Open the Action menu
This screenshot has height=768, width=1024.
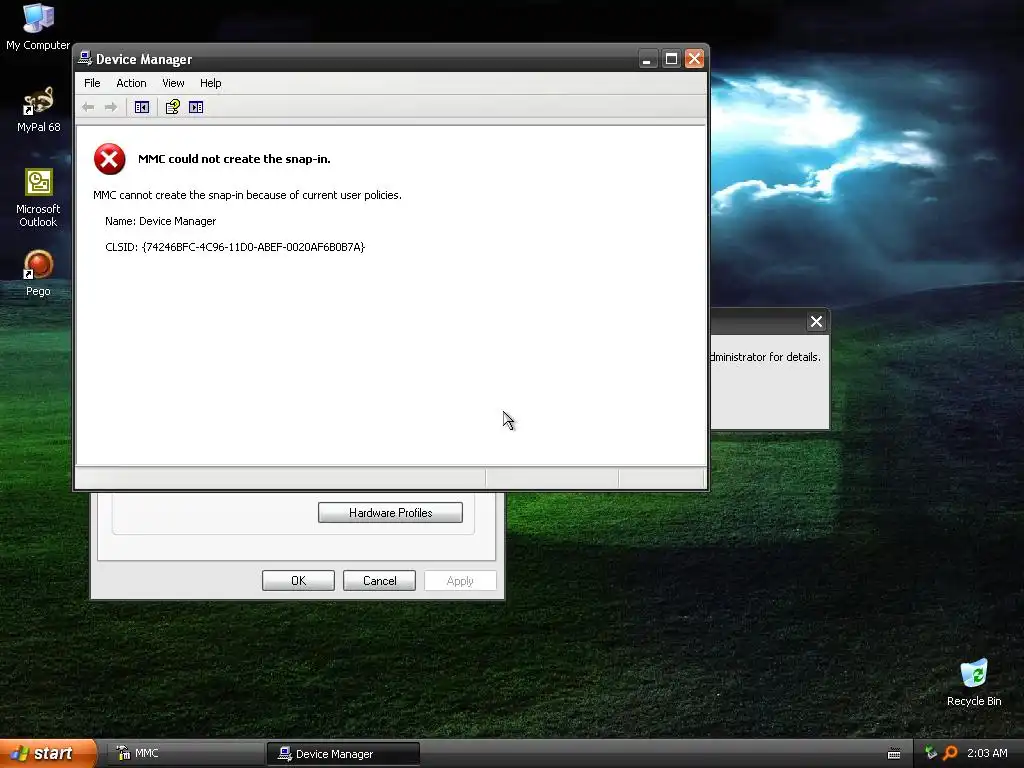point(131,83)
